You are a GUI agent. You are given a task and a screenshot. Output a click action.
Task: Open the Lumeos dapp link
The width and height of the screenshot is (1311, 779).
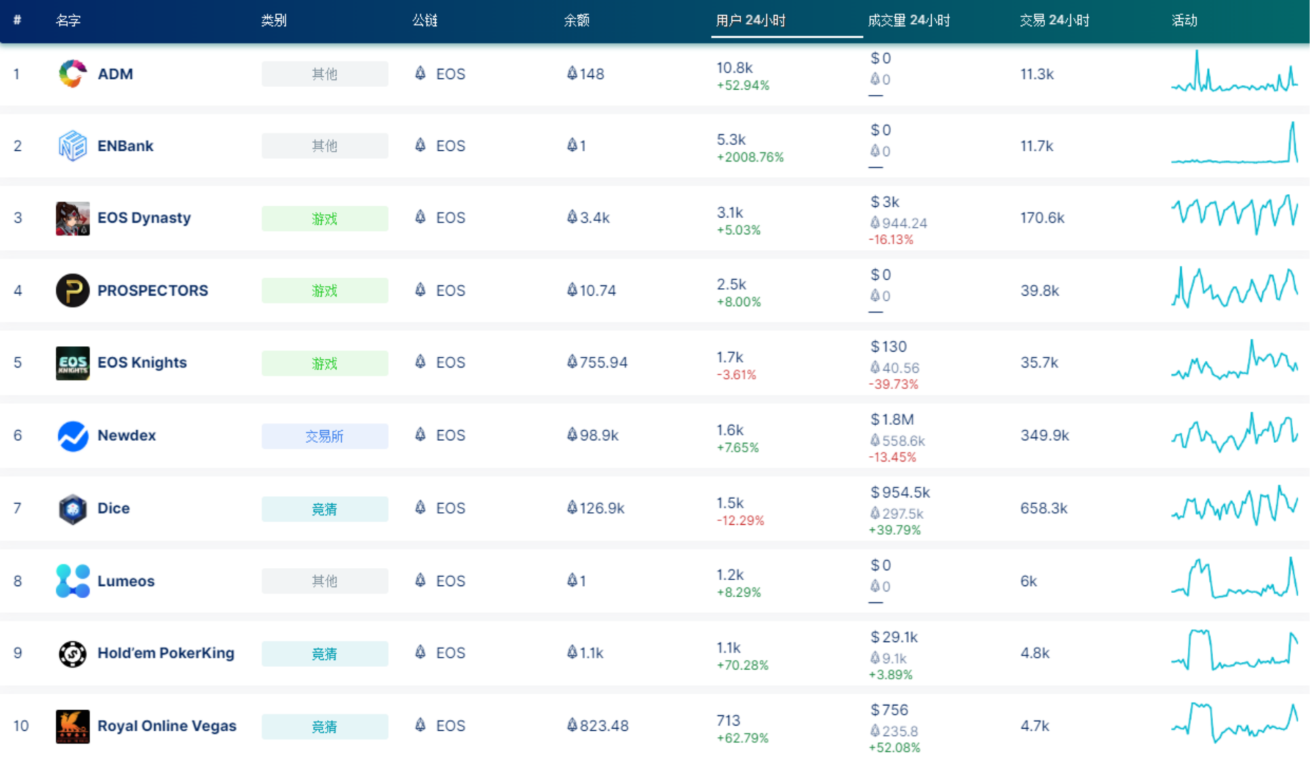(x=126, y=581)
